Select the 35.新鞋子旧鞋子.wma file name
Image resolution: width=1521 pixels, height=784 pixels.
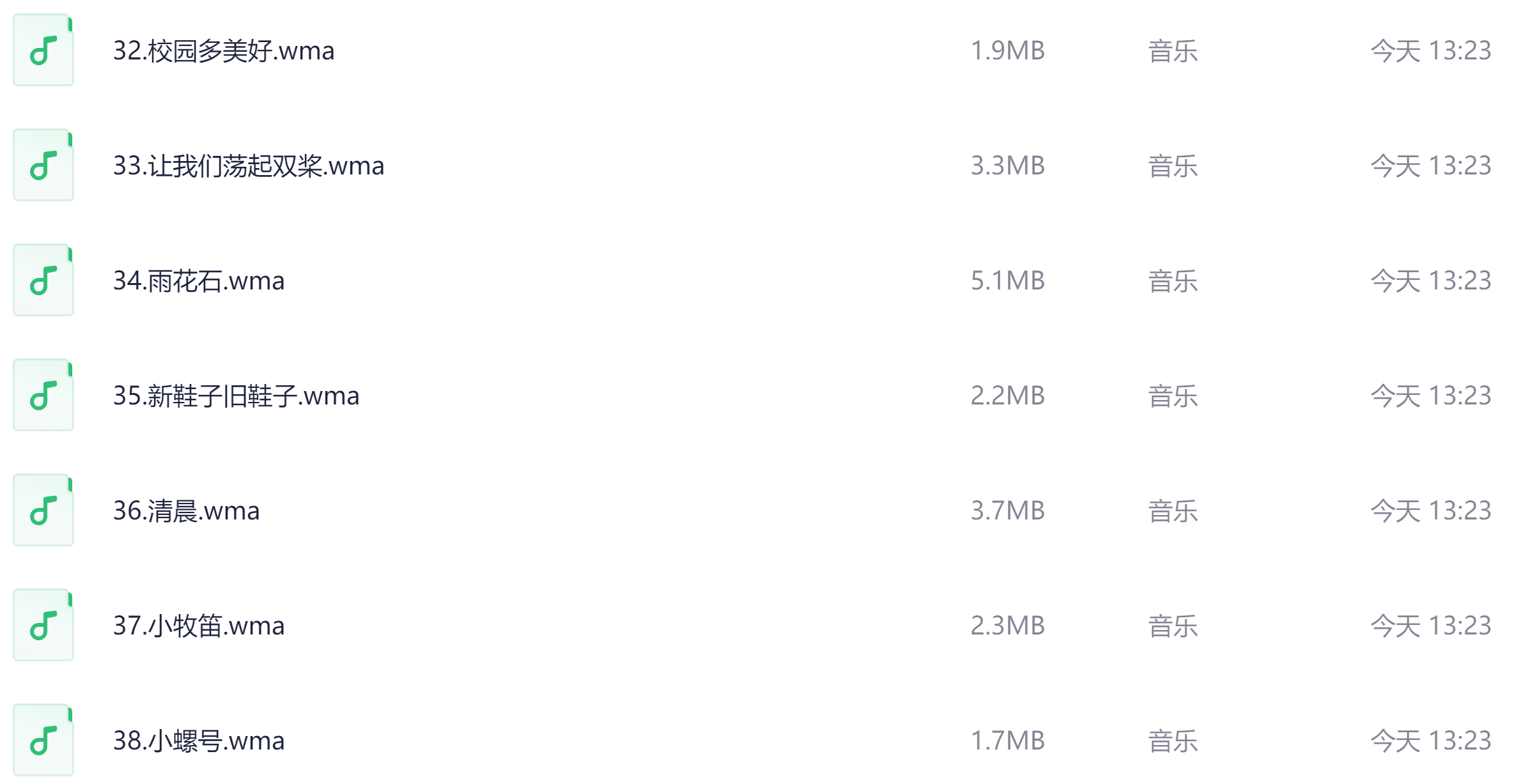click(236, 396)
